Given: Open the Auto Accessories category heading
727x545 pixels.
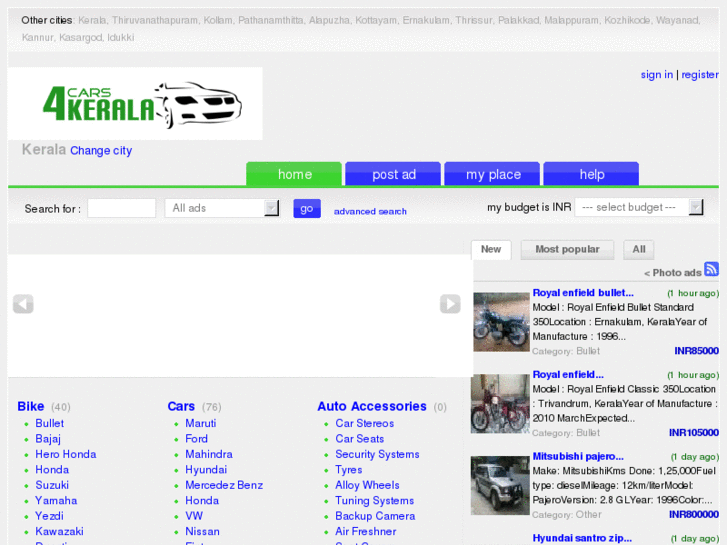Looking at the screenshot, I should pyautogui.click(x=372, y=406).
